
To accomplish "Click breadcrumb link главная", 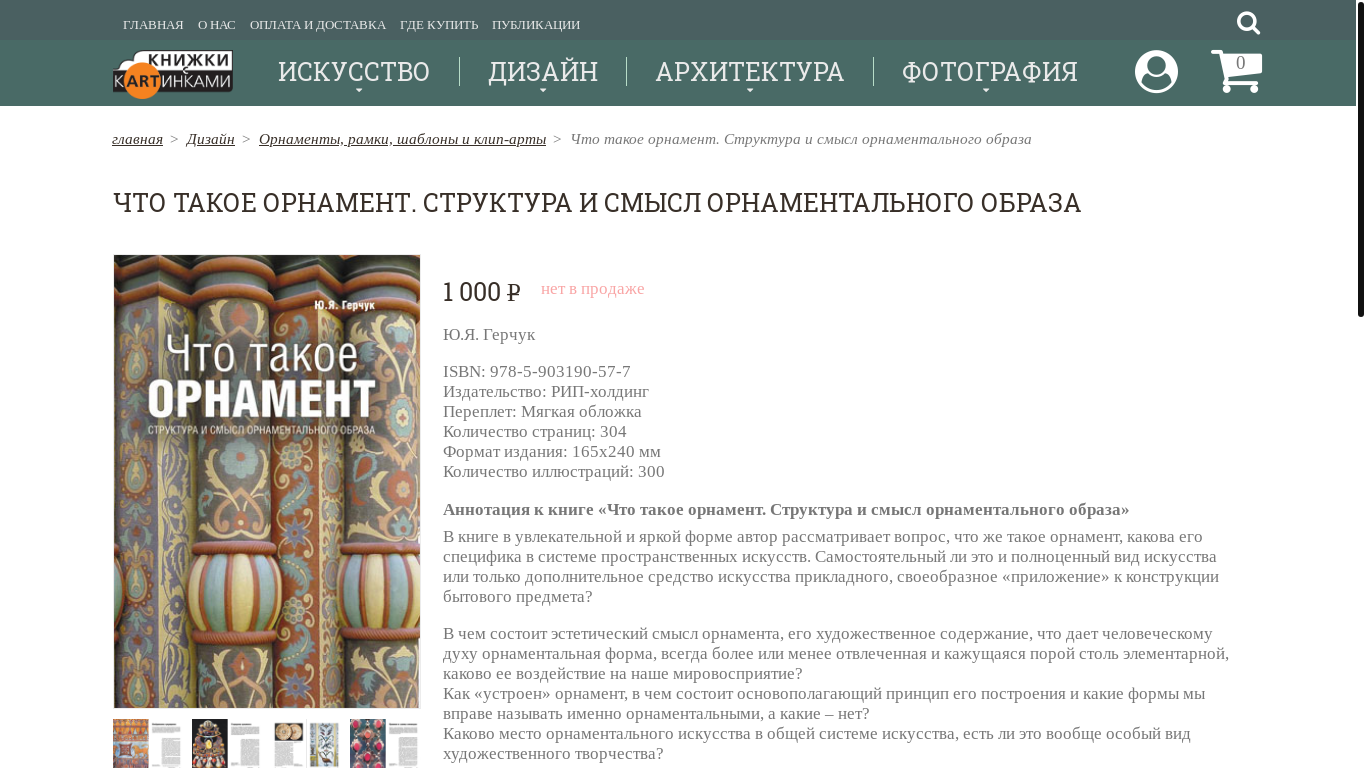I will (137, 139).
